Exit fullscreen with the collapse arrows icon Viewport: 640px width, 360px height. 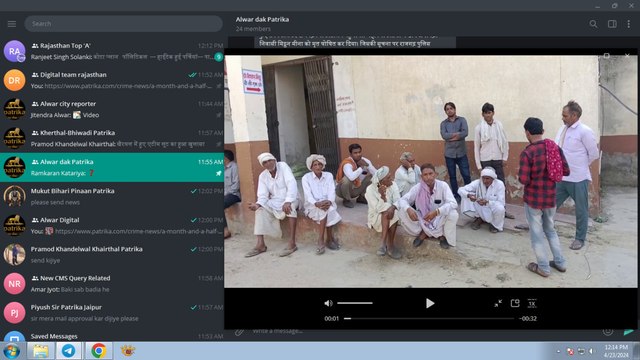(498, 303)
